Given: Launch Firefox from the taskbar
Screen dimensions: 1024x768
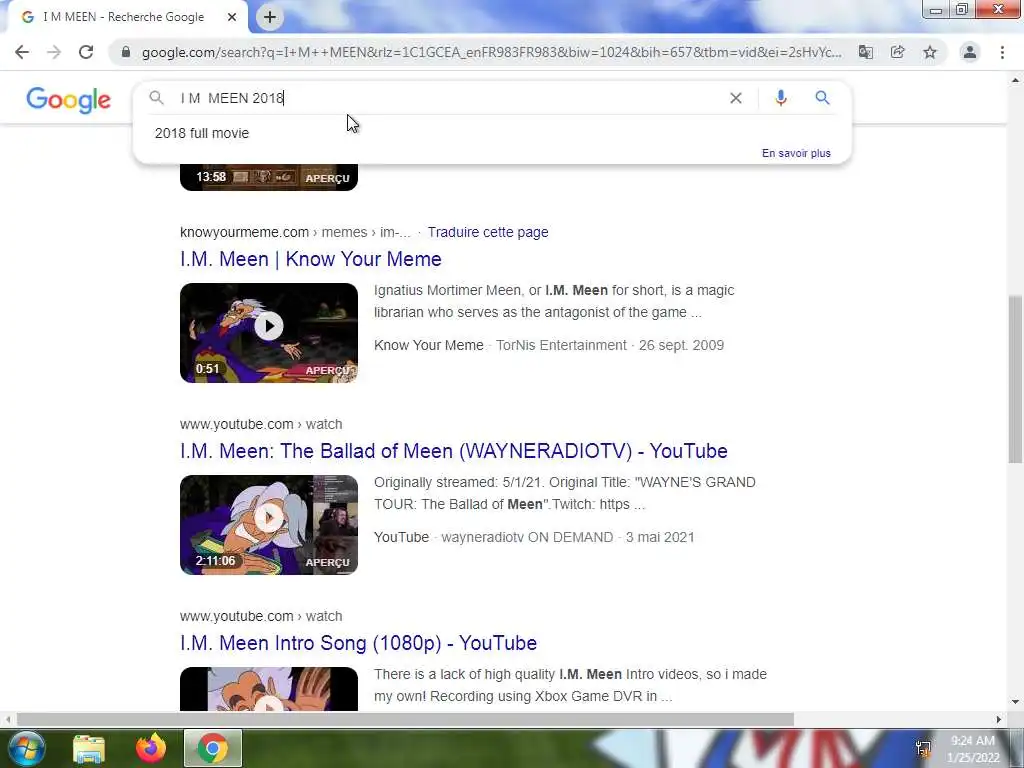Looking at the screenshot, I should (151, 748).
